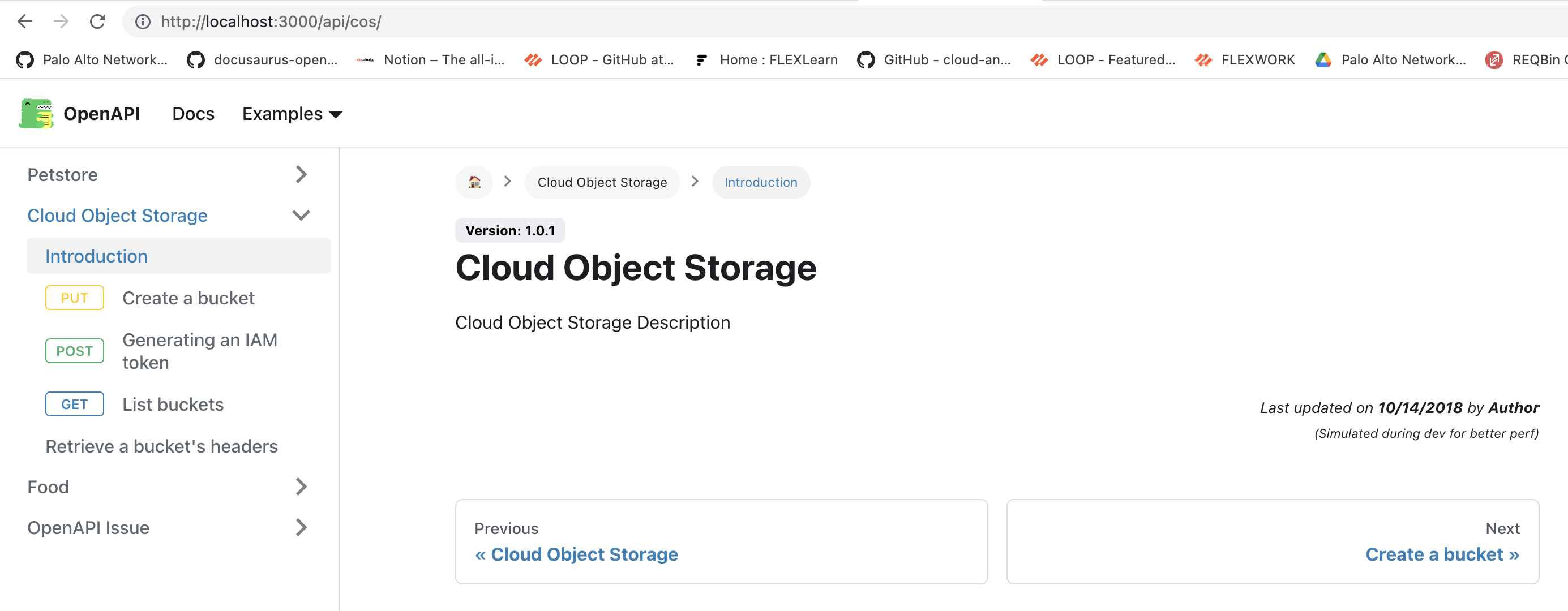This screenshot has width=1568, height=611.
Task: Expand the Petstore sidebar category
Action: [x=301, y=175]
